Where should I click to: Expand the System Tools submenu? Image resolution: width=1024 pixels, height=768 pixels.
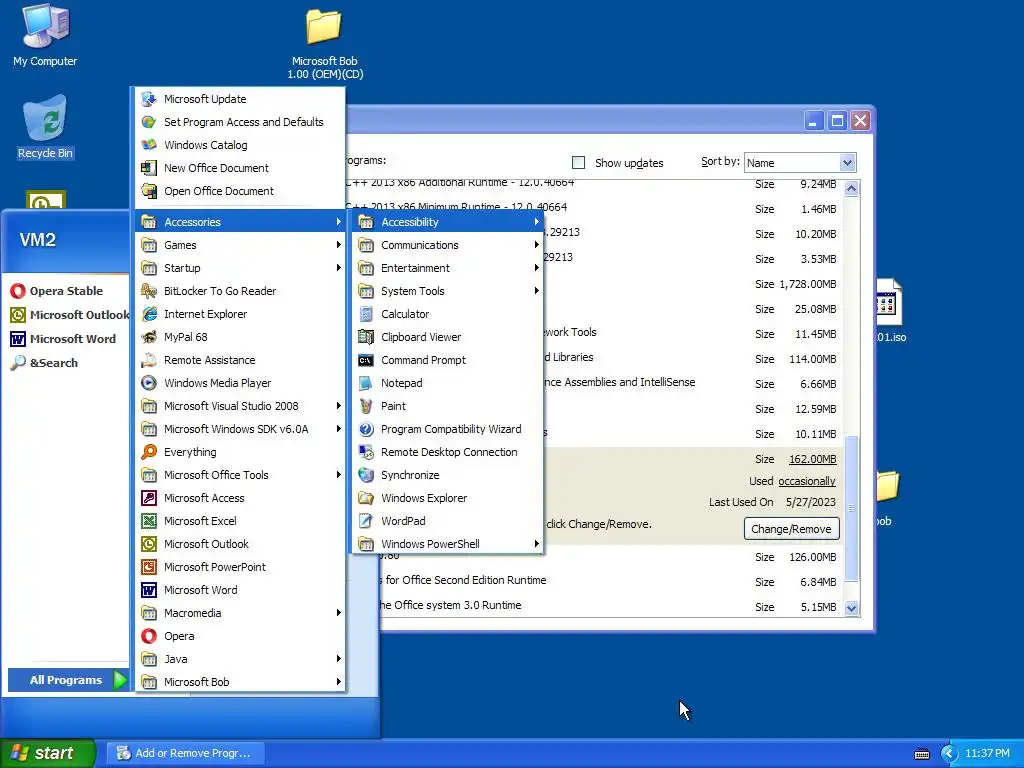[448, 291]
